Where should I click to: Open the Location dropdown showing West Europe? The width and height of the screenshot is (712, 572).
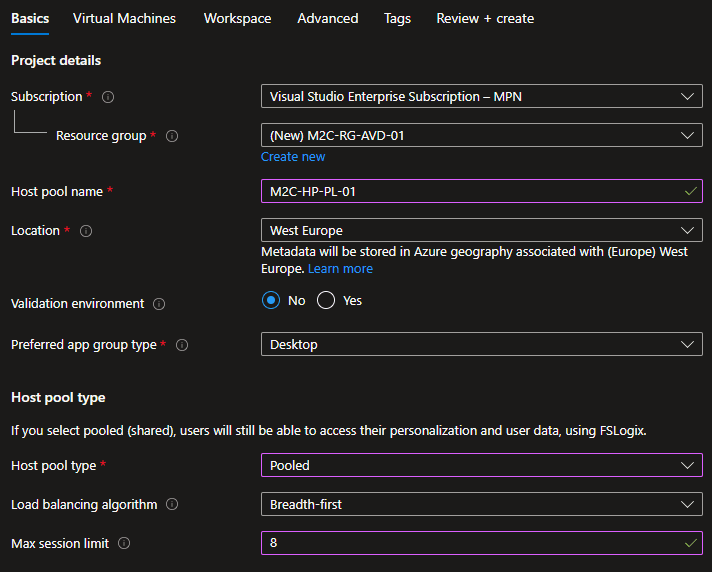click(480, 231)
